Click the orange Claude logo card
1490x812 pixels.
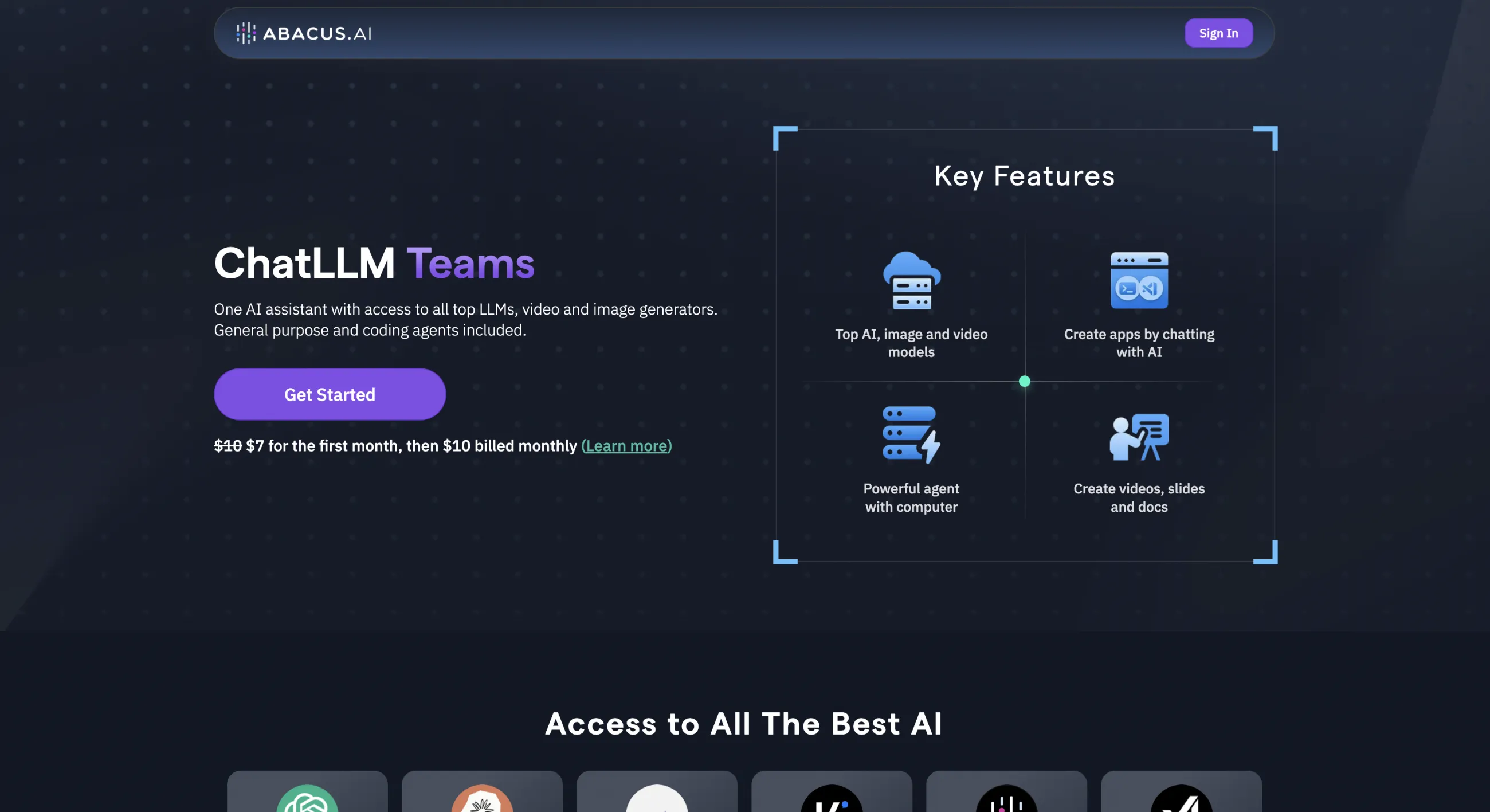(x=482, y=791)
